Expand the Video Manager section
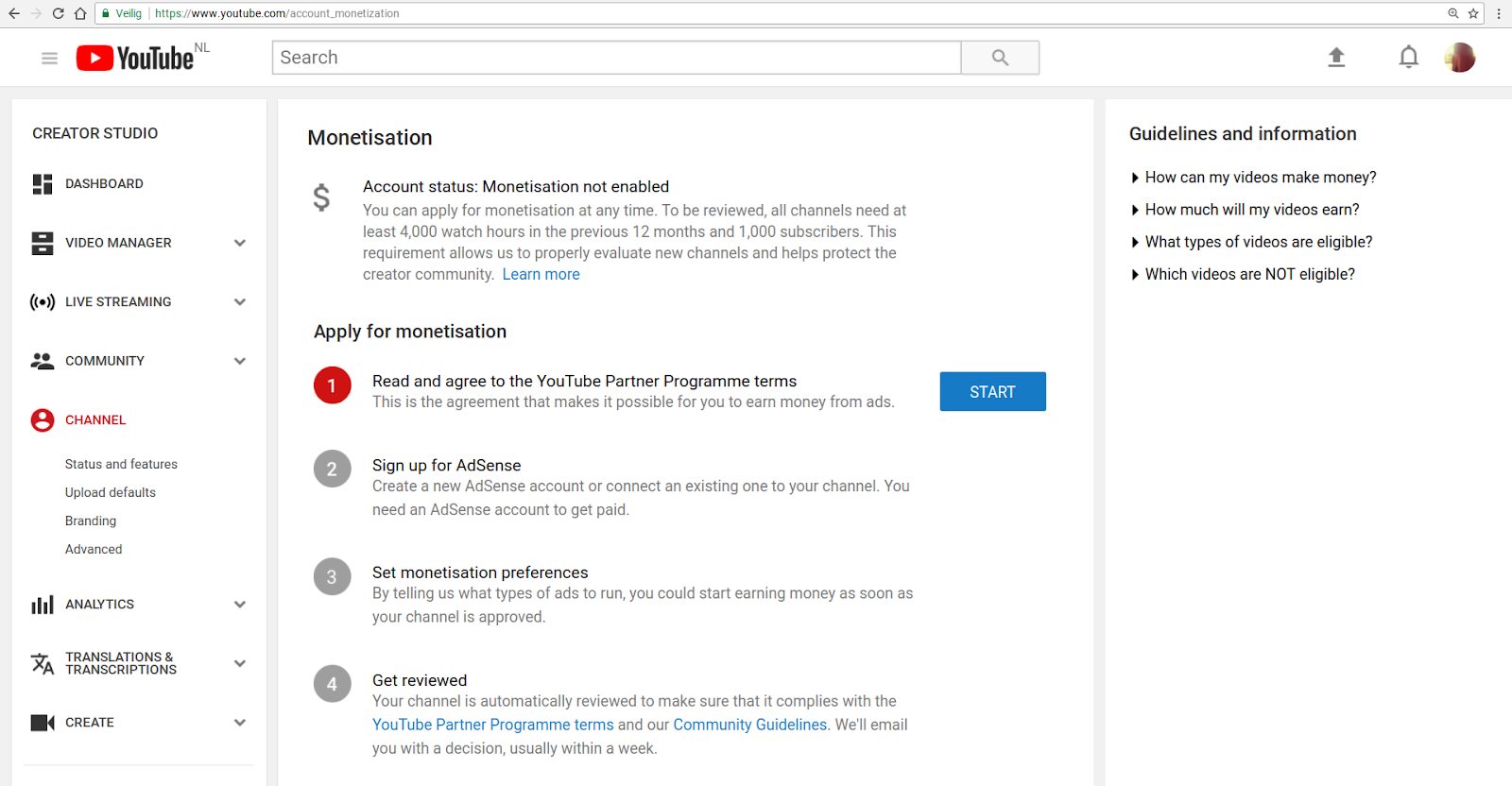This screenshot has height=786, width=1512. [240, 243]
